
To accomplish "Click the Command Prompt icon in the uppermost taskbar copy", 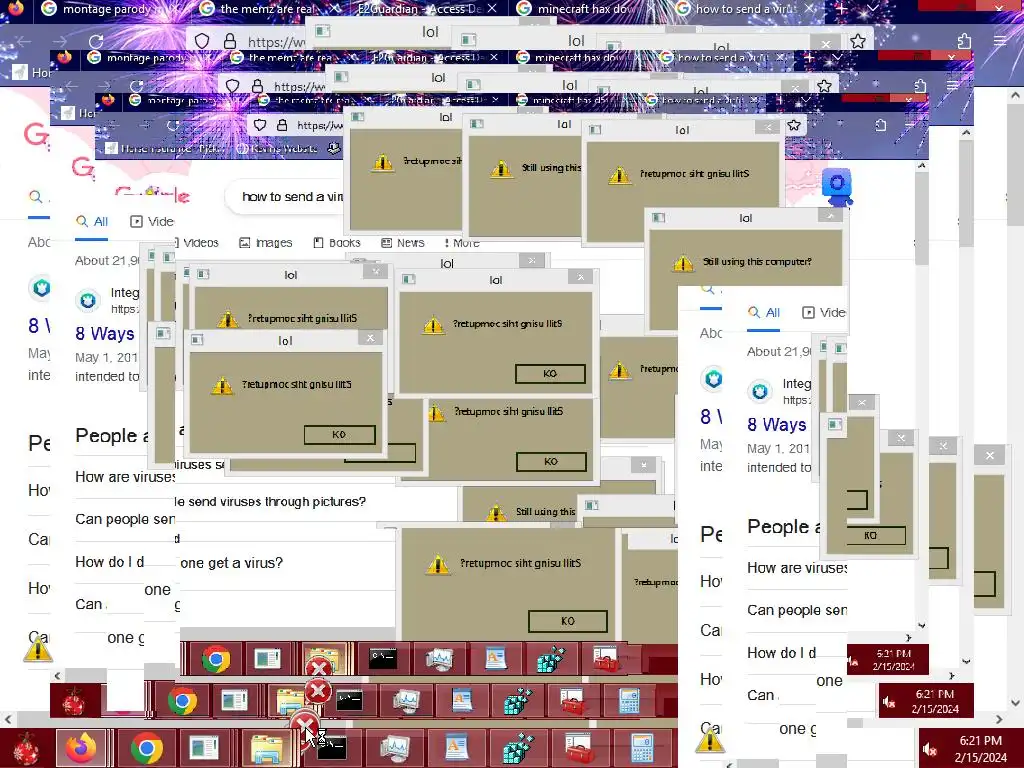I will point(383,659).
